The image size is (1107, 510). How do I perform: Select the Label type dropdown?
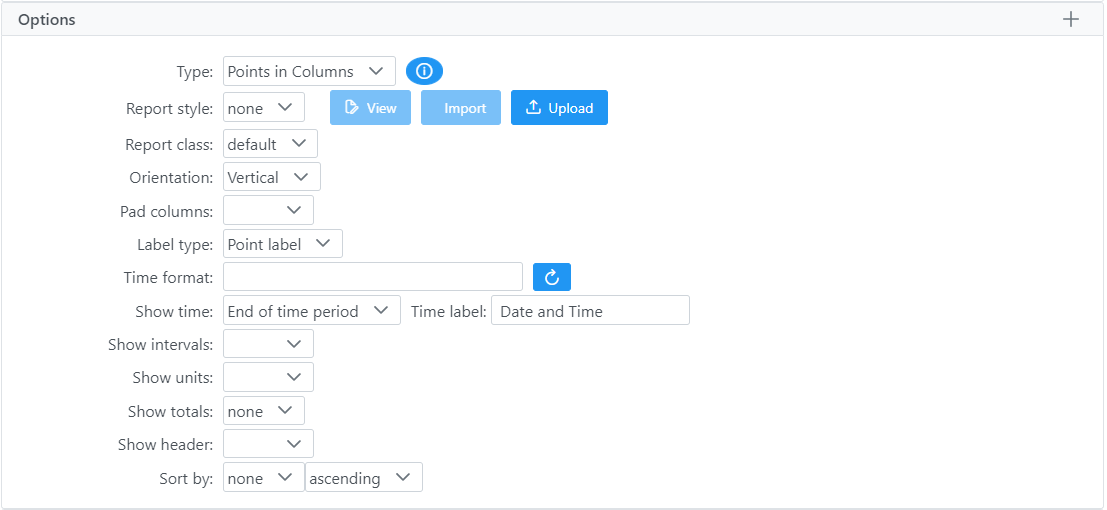[x=283, y=244]
